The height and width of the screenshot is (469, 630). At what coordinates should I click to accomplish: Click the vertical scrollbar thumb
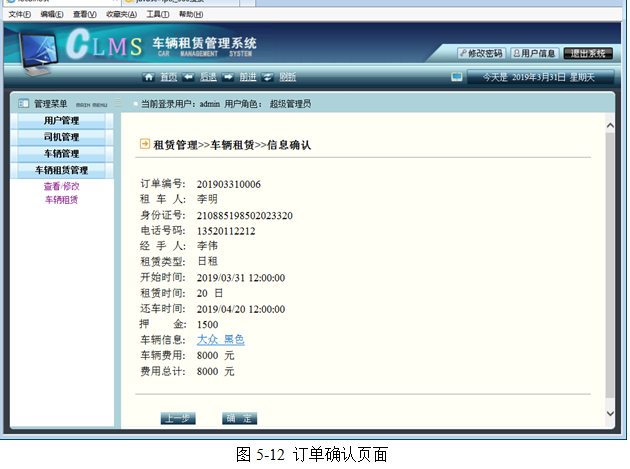[610, 265]
